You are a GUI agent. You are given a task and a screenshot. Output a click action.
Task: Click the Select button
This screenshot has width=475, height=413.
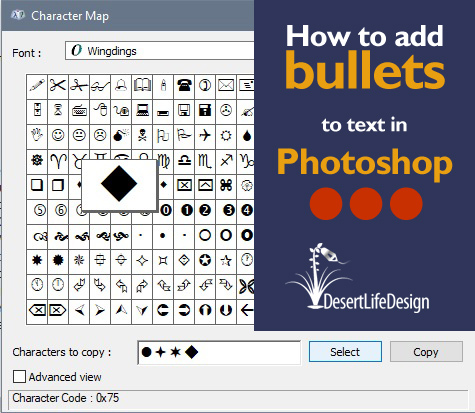click(x=345, y=352)
